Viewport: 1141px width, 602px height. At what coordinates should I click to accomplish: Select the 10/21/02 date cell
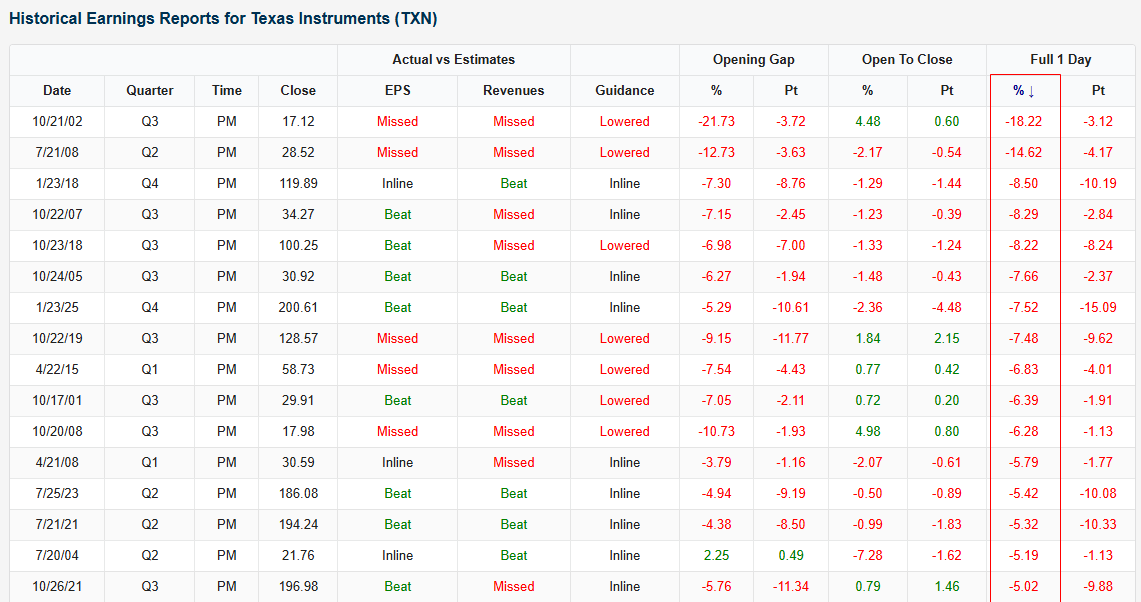pyautogui.click(x=57, y=122)
